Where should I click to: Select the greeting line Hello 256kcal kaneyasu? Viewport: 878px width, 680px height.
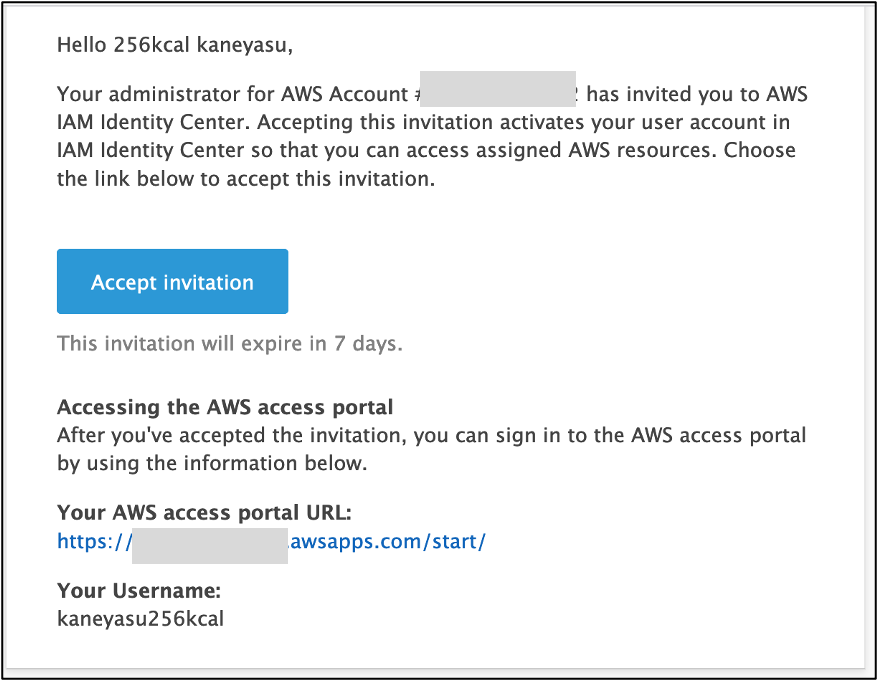click(x=175, y=45)
